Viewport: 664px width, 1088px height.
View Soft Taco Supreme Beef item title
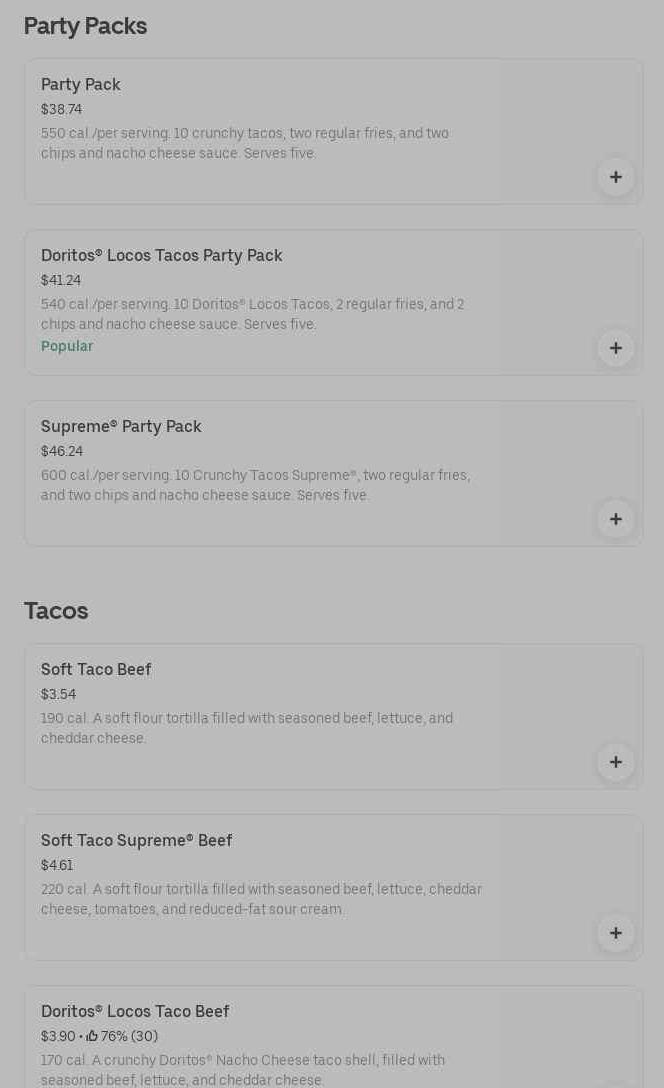[x=137, y=841]
